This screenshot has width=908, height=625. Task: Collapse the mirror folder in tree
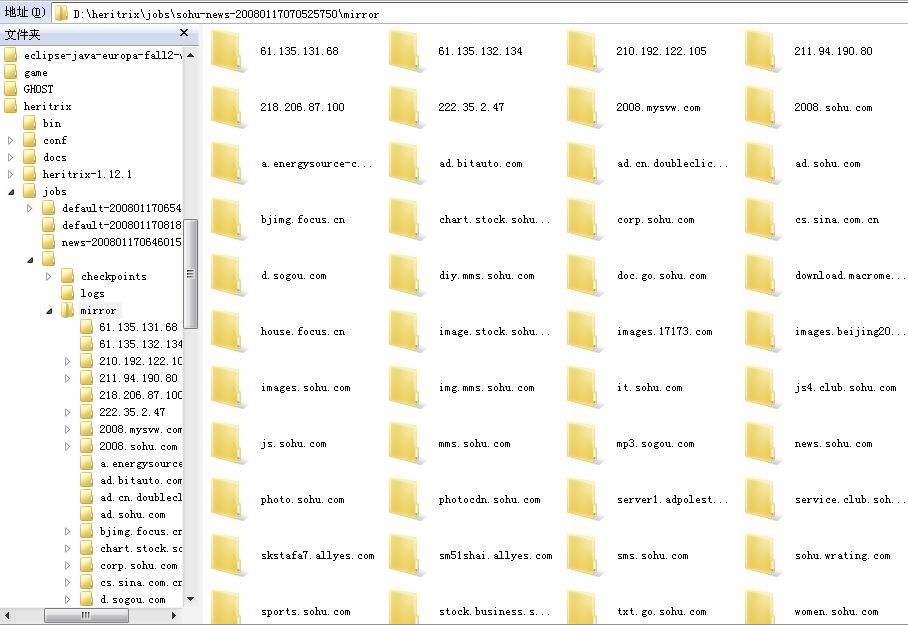(x=49, y=311)
